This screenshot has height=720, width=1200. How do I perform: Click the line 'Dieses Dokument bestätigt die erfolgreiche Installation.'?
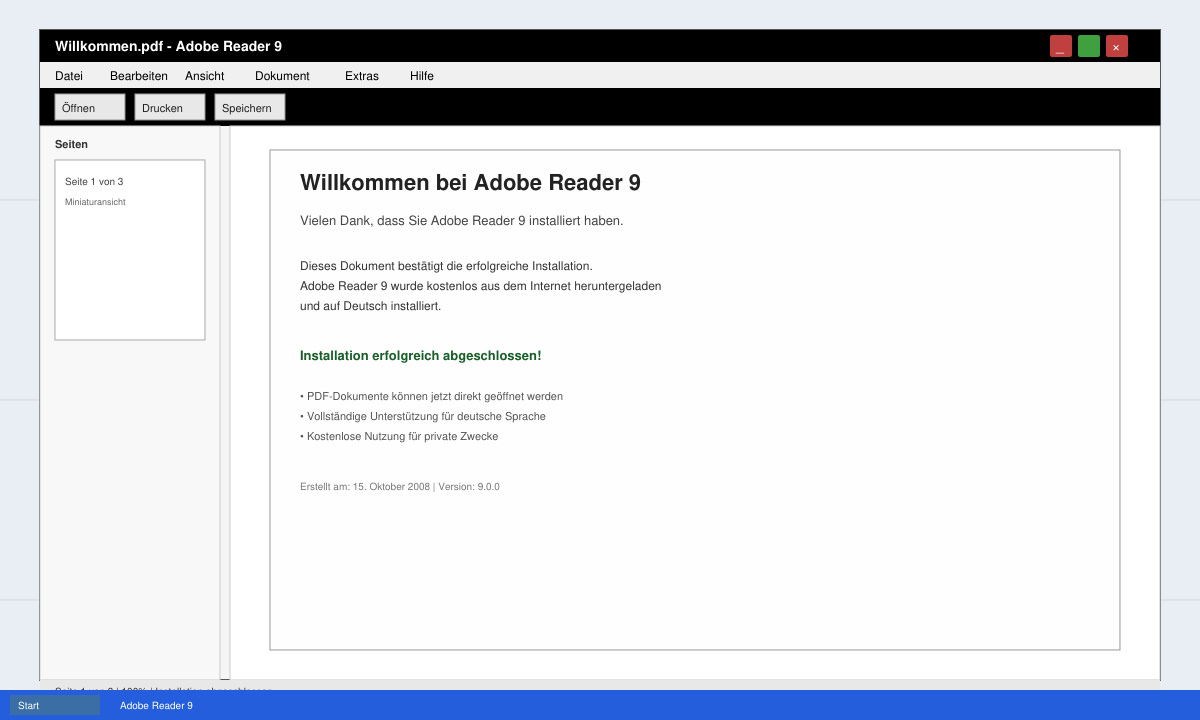[x=446, y=266]
